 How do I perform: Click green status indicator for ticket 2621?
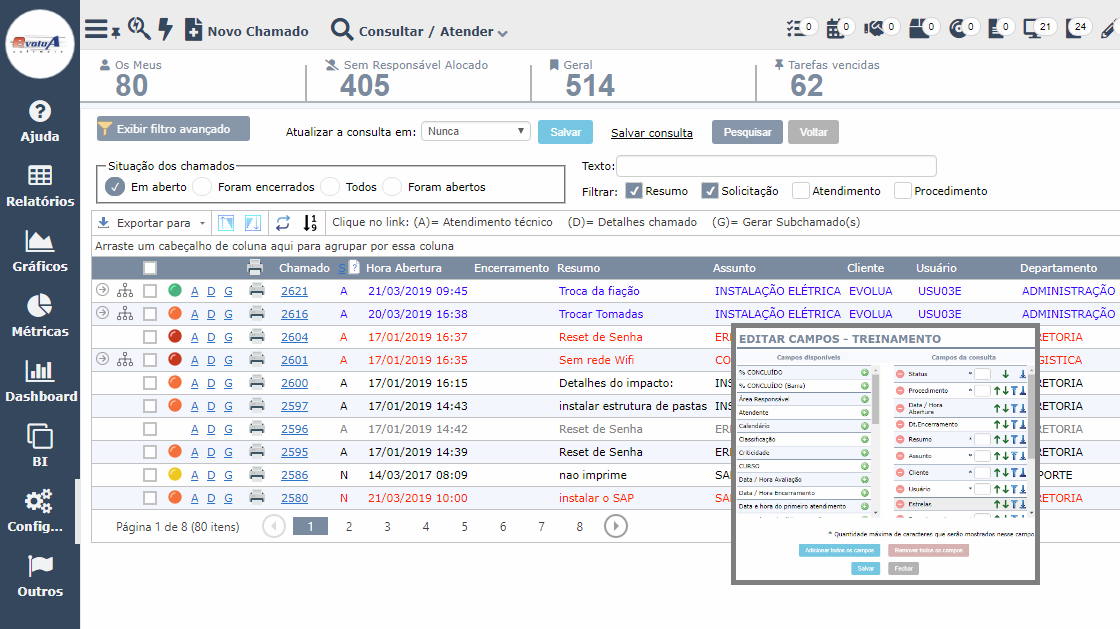tap(175, 291)
